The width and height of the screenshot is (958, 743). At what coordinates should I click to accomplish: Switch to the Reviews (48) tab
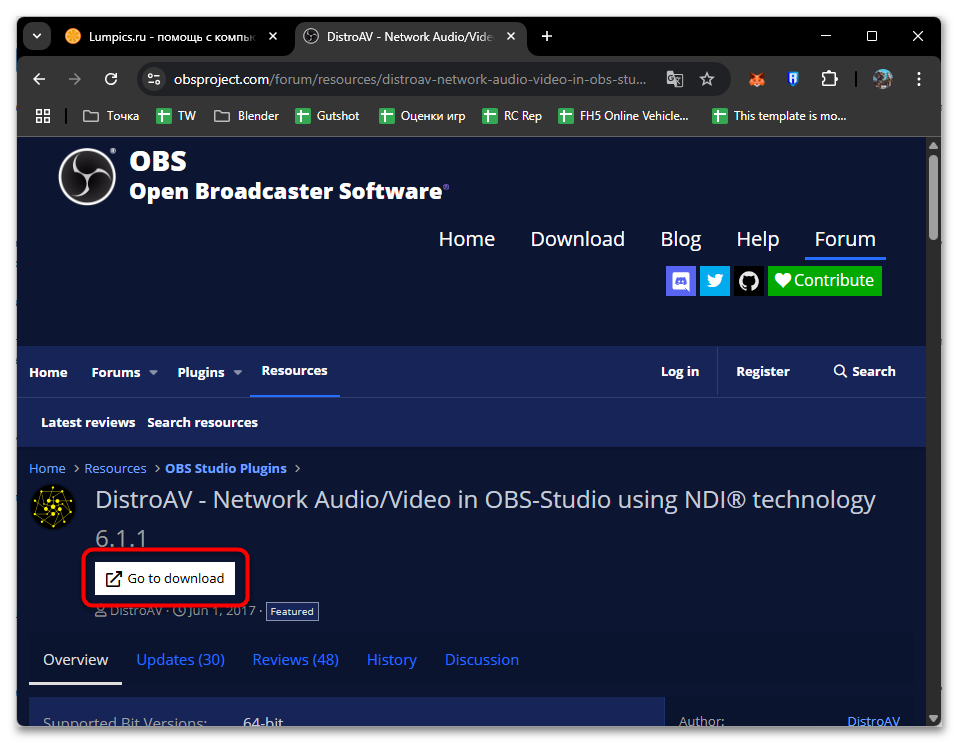tap(295, 660)
